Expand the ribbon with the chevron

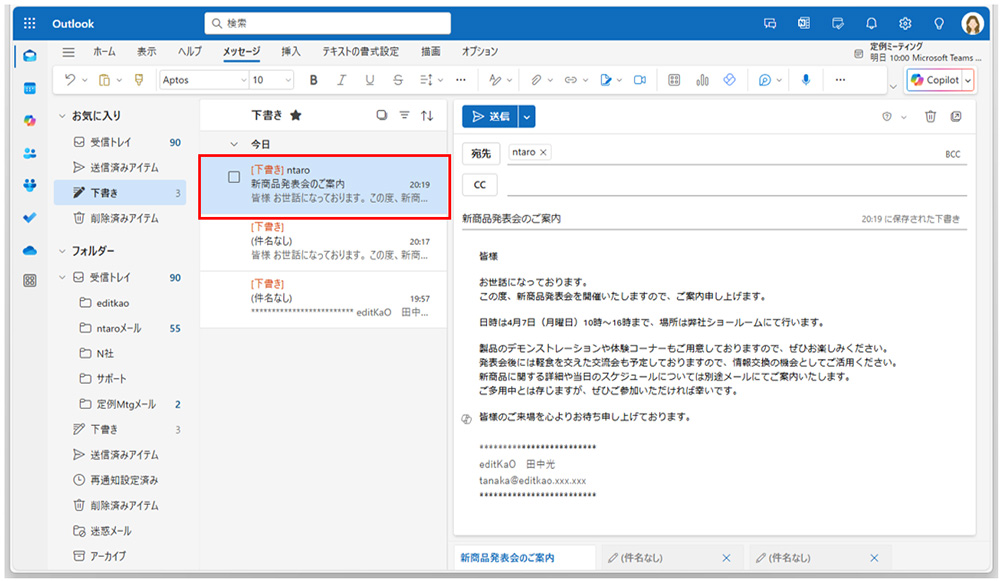(x=893, y=85)
